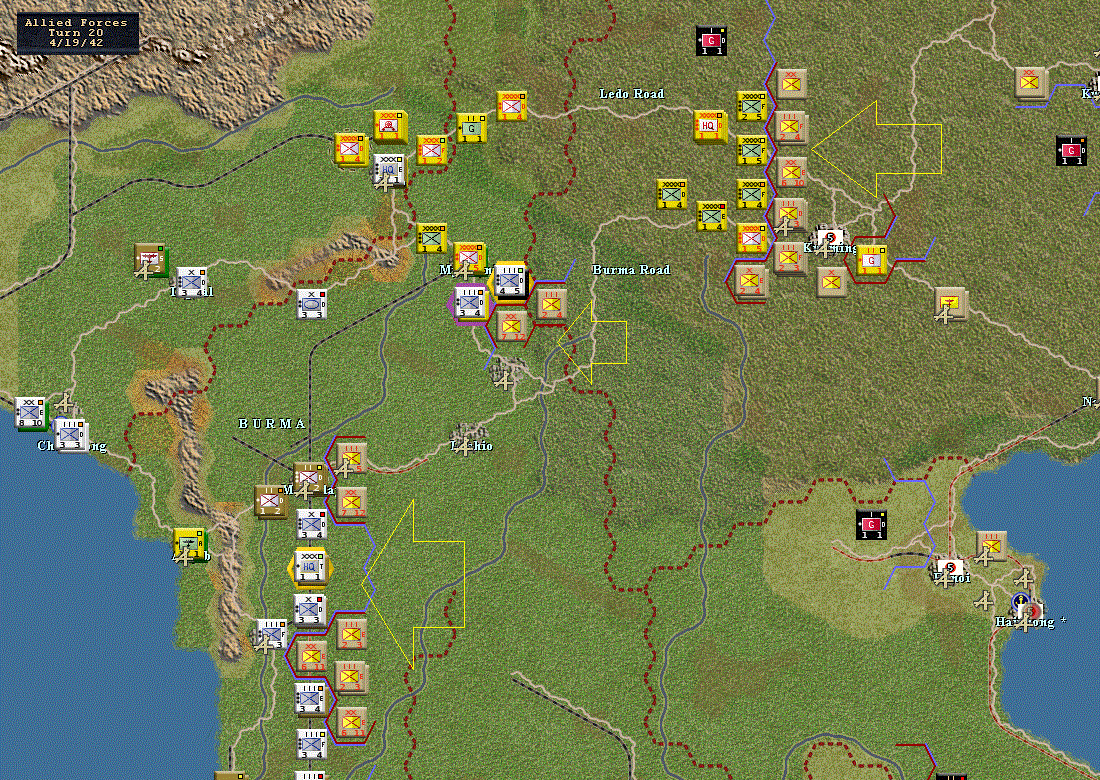
Task: Select the white X brigade 3-4 D below Mandalay
Action: (x=311, y=525)
